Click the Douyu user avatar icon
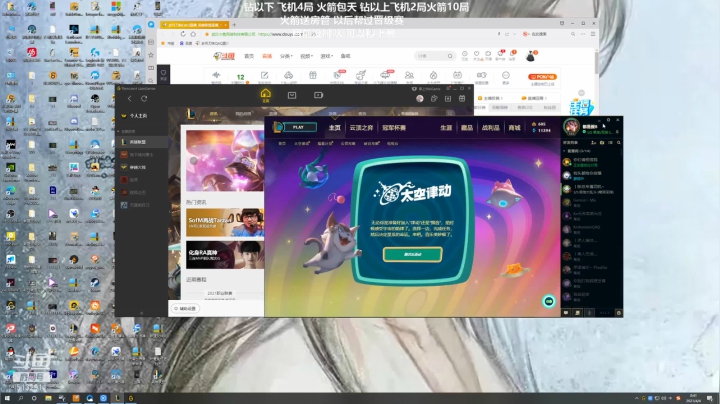720x404 pixels. (x=530, y=56)
